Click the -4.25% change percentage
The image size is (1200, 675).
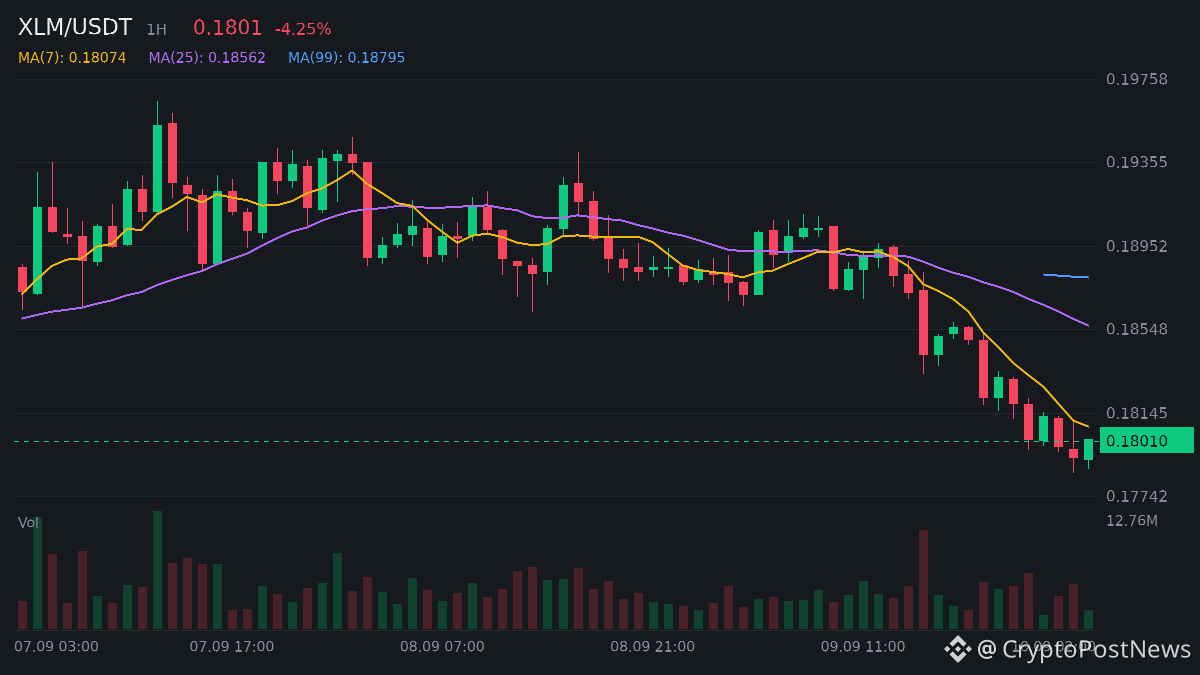pos(303,29)
